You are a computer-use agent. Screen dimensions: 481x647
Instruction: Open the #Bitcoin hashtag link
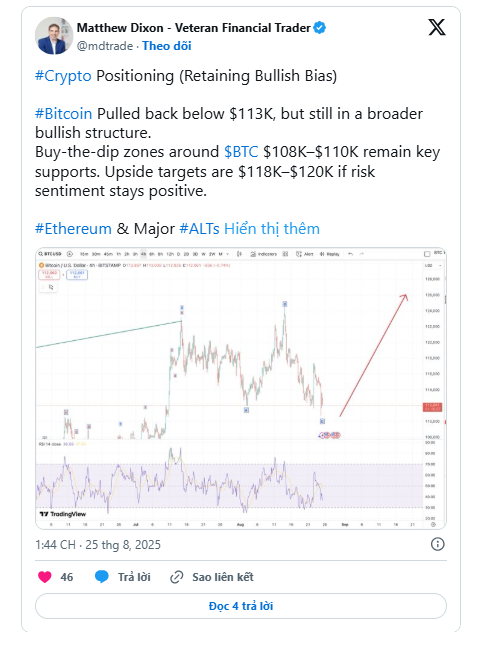[64, 113]
